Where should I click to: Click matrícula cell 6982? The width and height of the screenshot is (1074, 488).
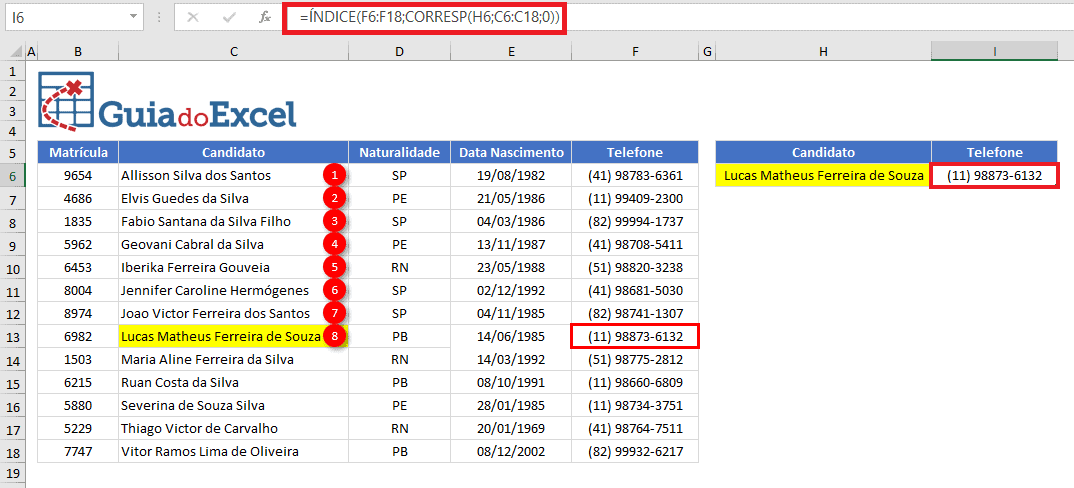pos(78,337)
